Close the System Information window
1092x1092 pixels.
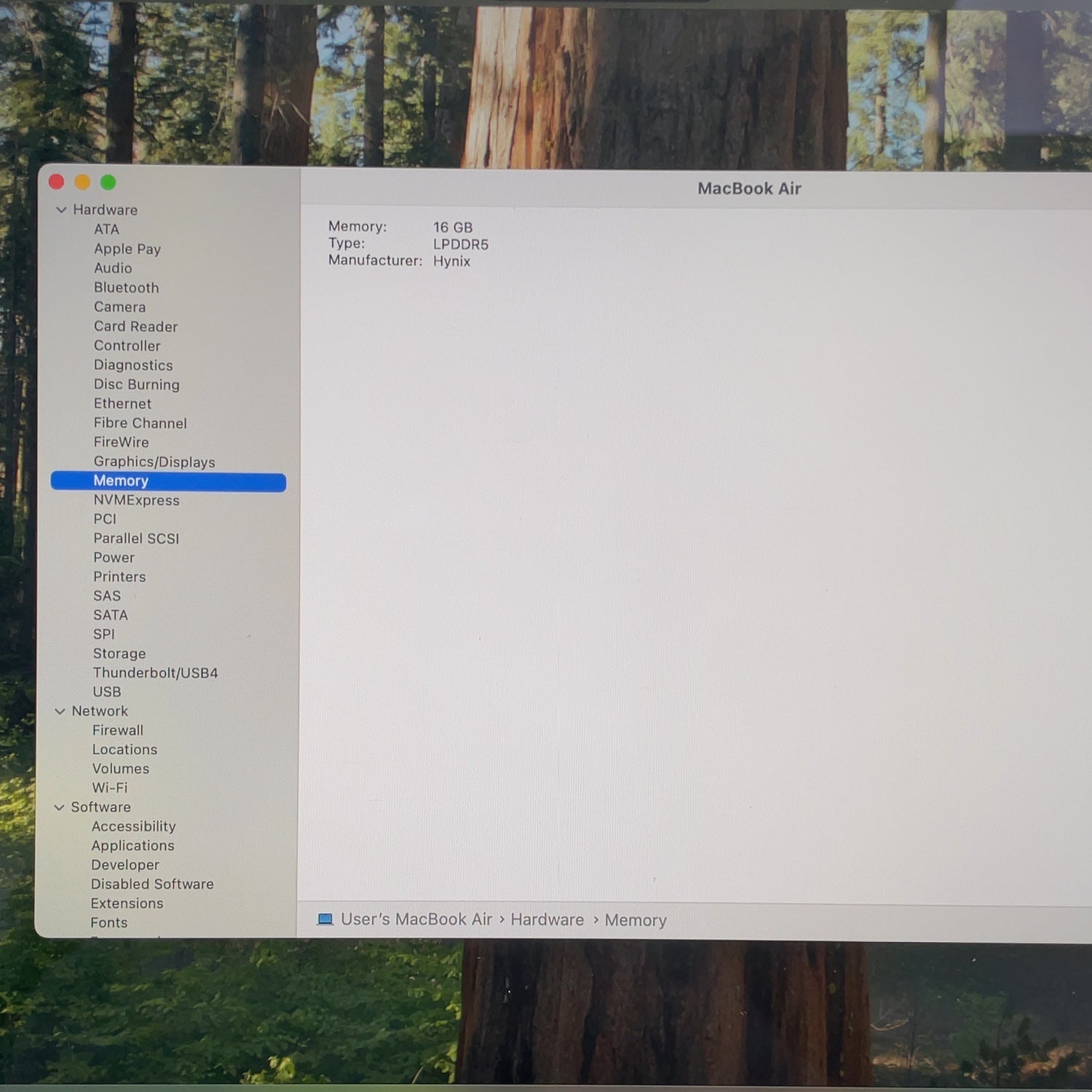click(x=56, y=181)
